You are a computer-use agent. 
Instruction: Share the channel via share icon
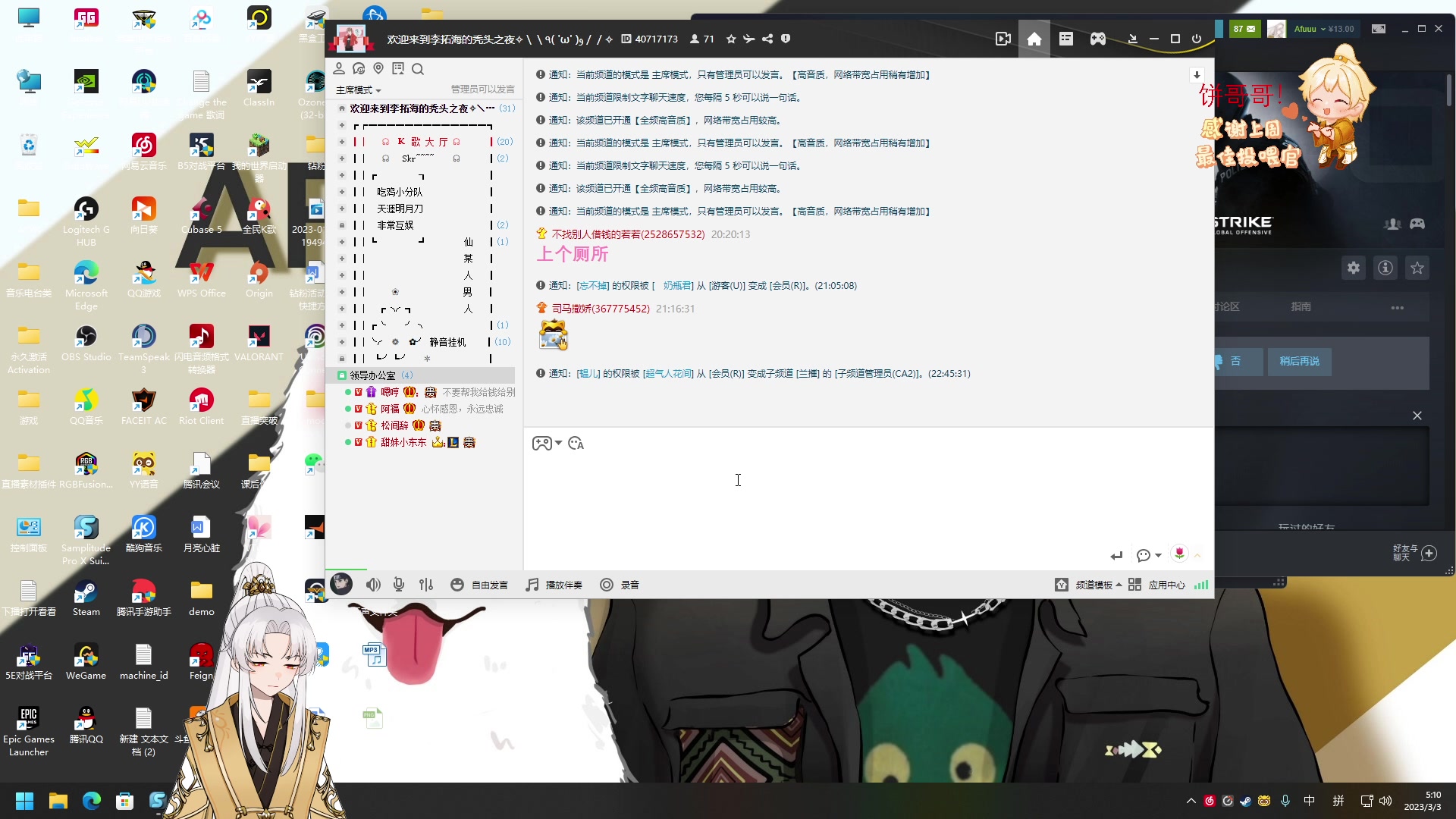pos(767,39)
